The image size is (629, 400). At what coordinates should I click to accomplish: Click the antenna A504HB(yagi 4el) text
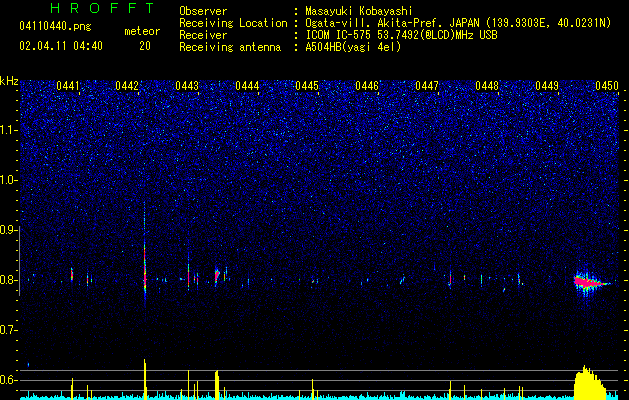(x=353, y=47)
